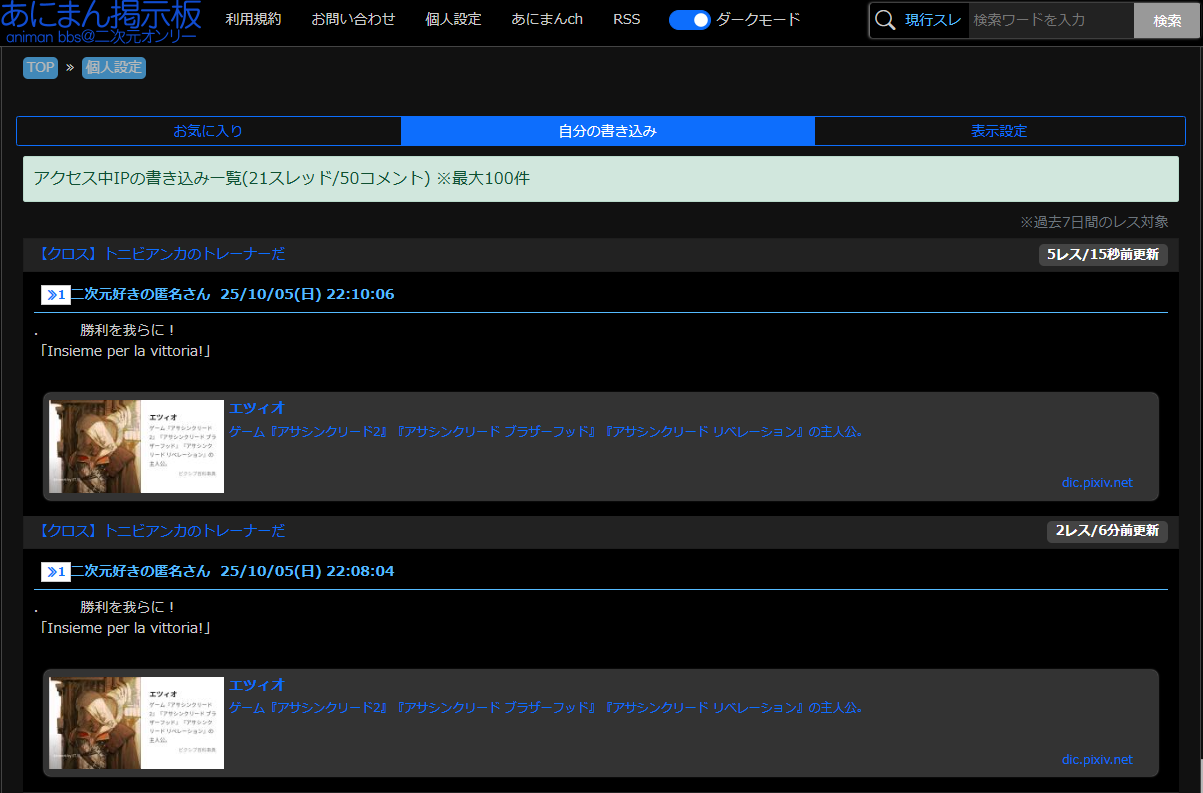Click the 個人設定 breadcrumb badge

(x=114, y=68)
